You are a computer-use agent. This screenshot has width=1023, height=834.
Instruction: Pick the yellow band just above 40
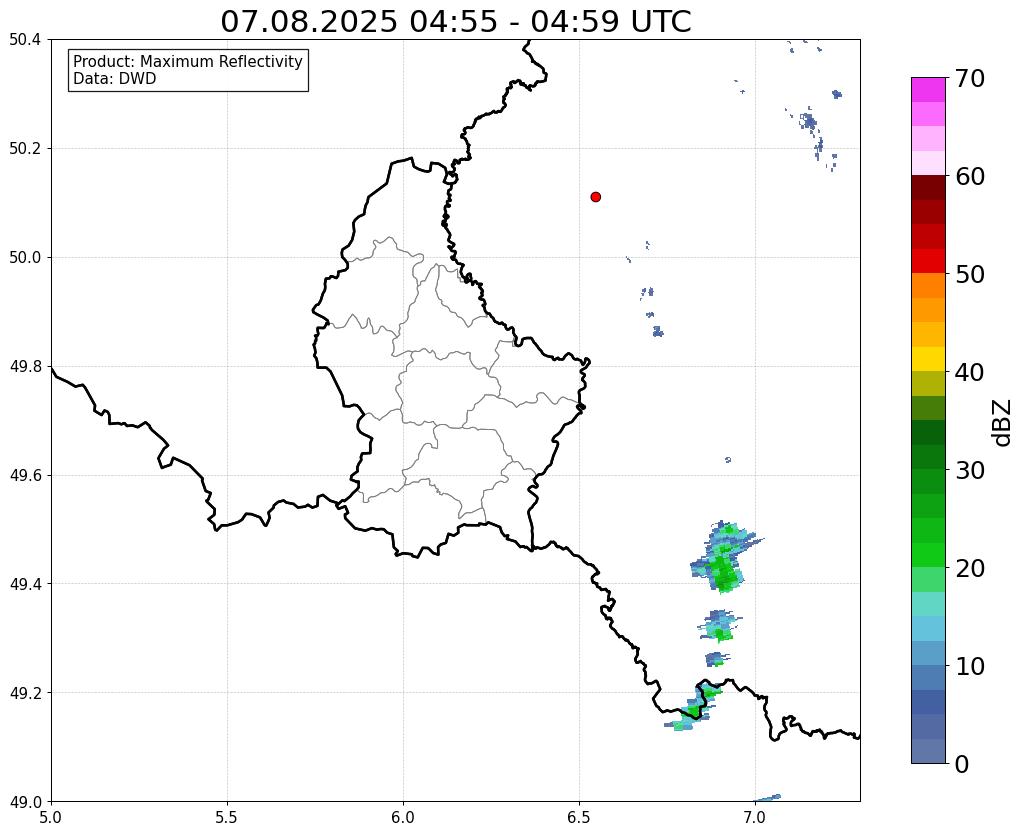(x=928, y=359)
